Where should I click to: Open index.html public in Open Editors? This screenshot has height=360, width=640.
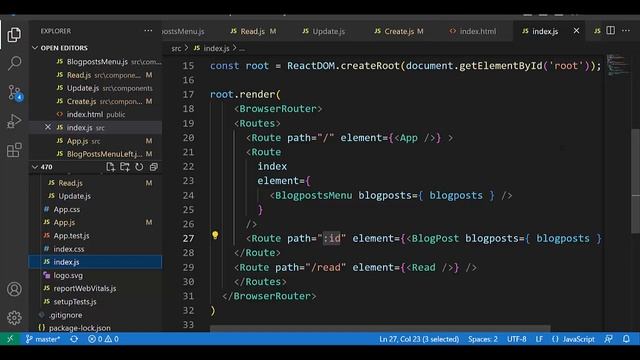point(96,114)
